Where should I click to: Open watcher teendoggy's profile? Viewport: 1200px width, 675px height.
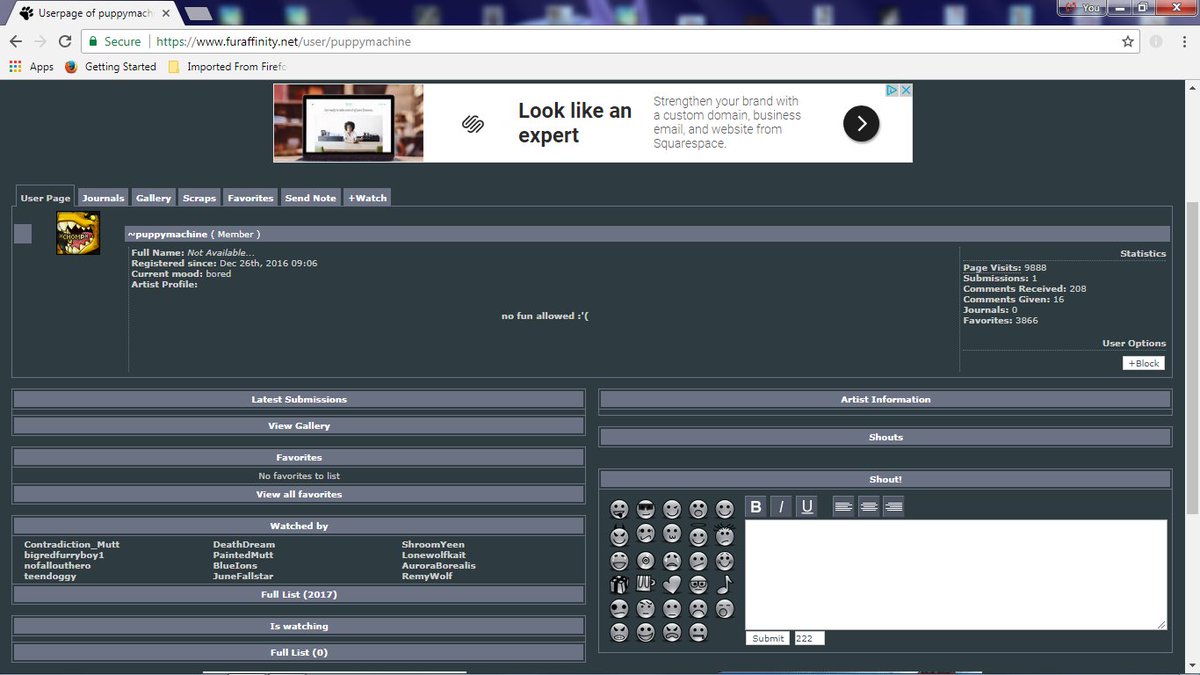[50, 576]
